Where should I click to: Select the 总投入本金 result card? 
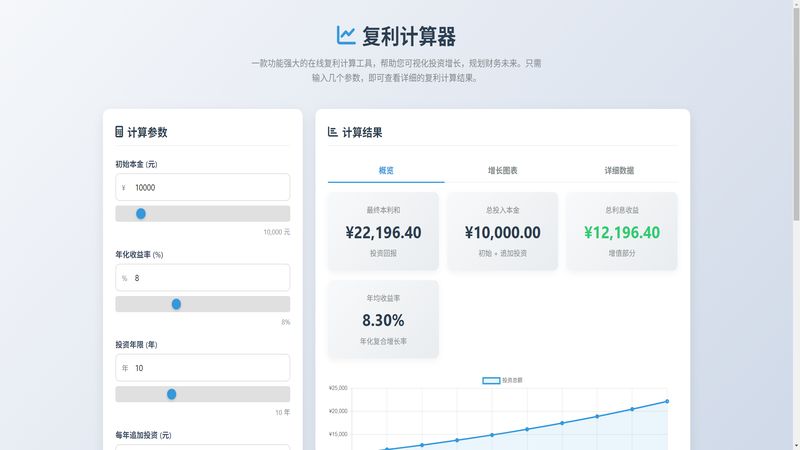502,232
